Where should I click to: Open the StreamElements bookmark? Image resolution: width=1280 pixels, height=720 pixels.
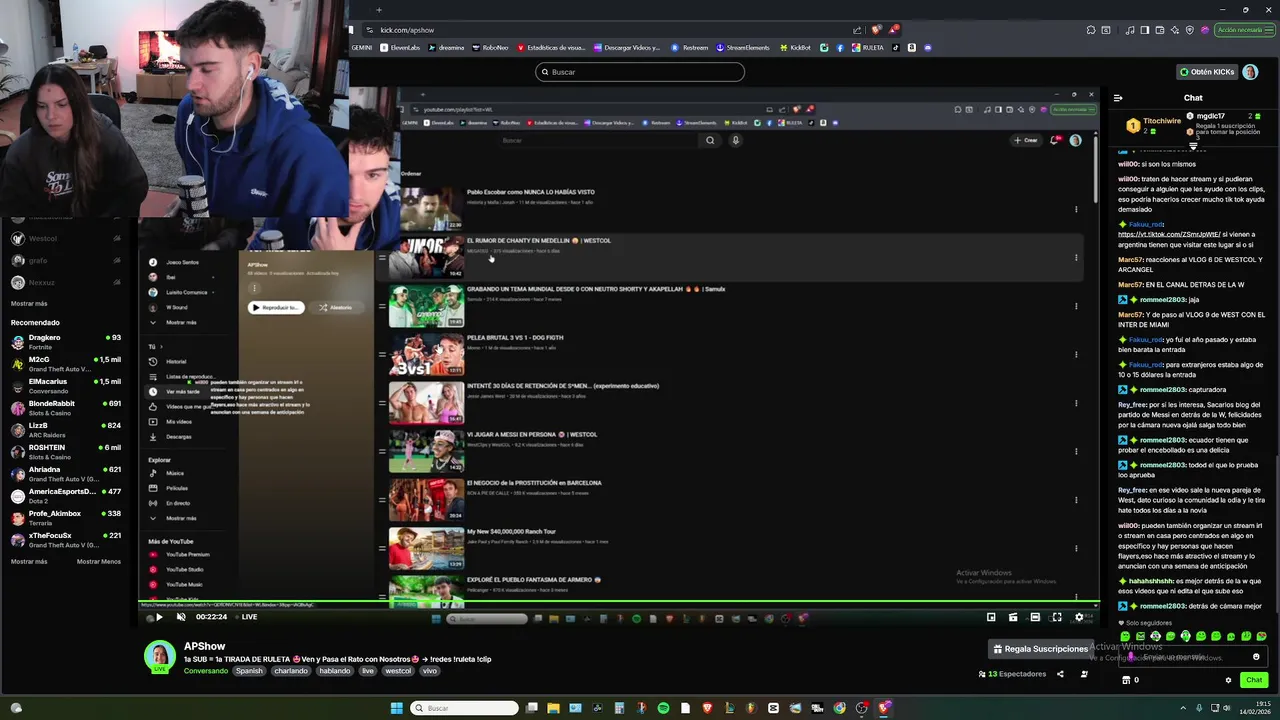[x=743, y=47]
